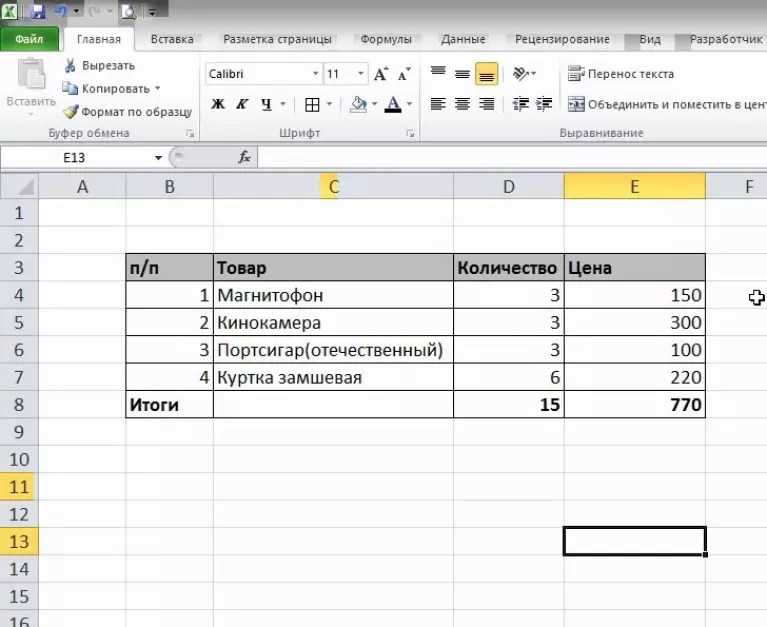Select Top Align vertical alignment
Viewport: 767px width, 627px height.
click(438, 74)
